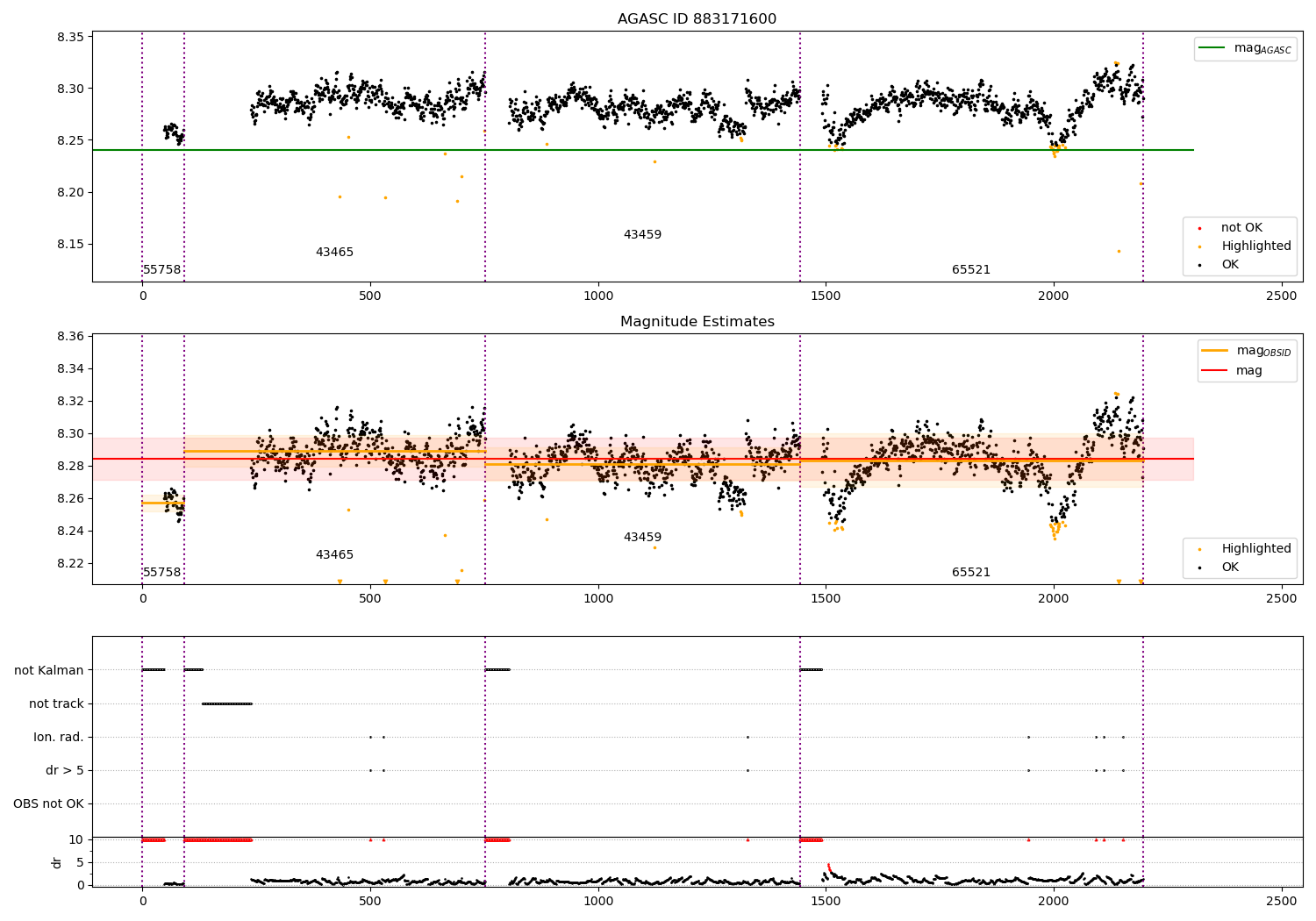The image size is (1316, 921).
Task: Click the green mag AGASC line in the top plot
Action: pos(643,150)
